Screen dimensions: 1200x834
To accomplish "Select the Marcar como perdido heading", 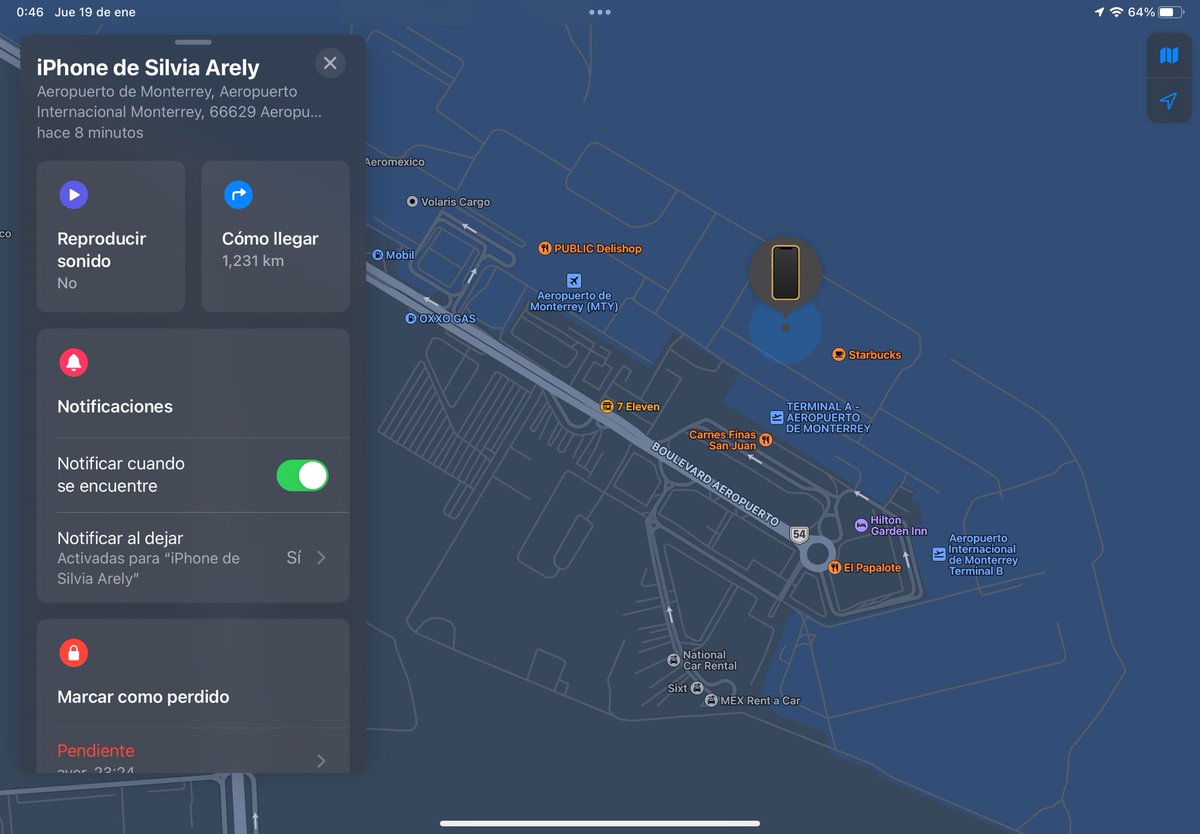I will tap(143, 697).
